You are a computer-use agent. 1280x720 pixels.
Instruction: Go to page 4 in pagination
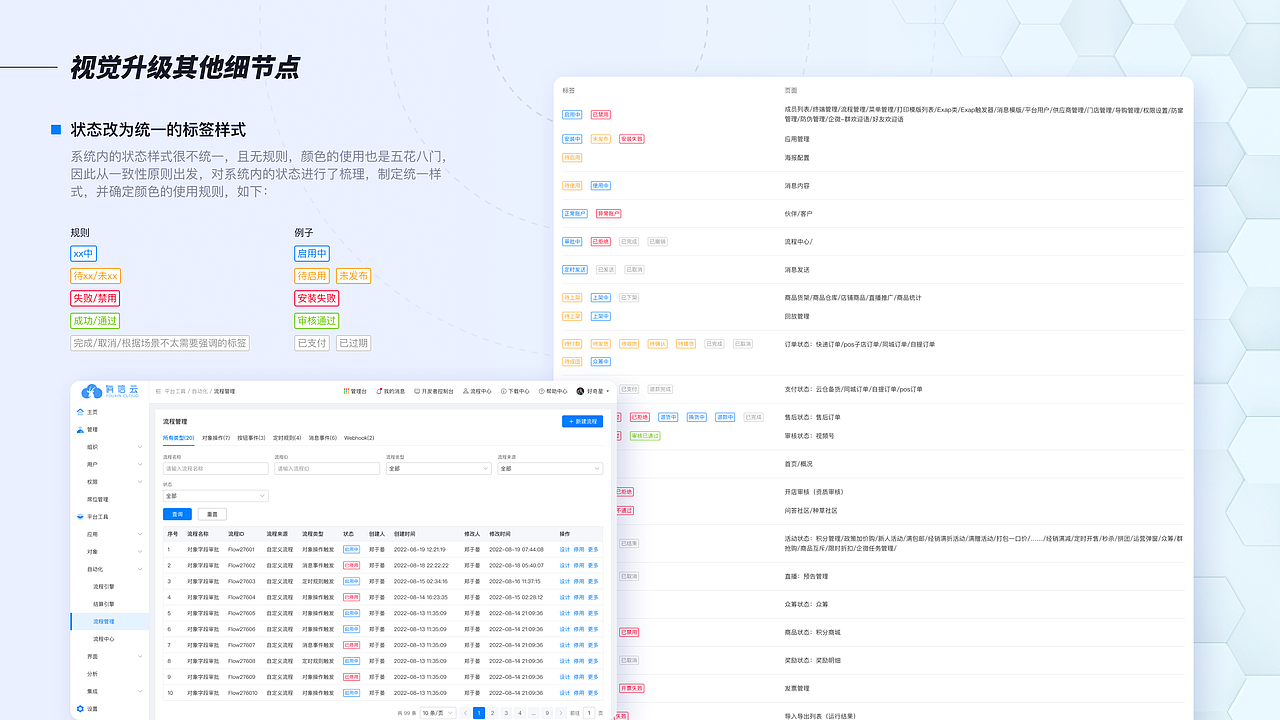(x=520, y=713)
